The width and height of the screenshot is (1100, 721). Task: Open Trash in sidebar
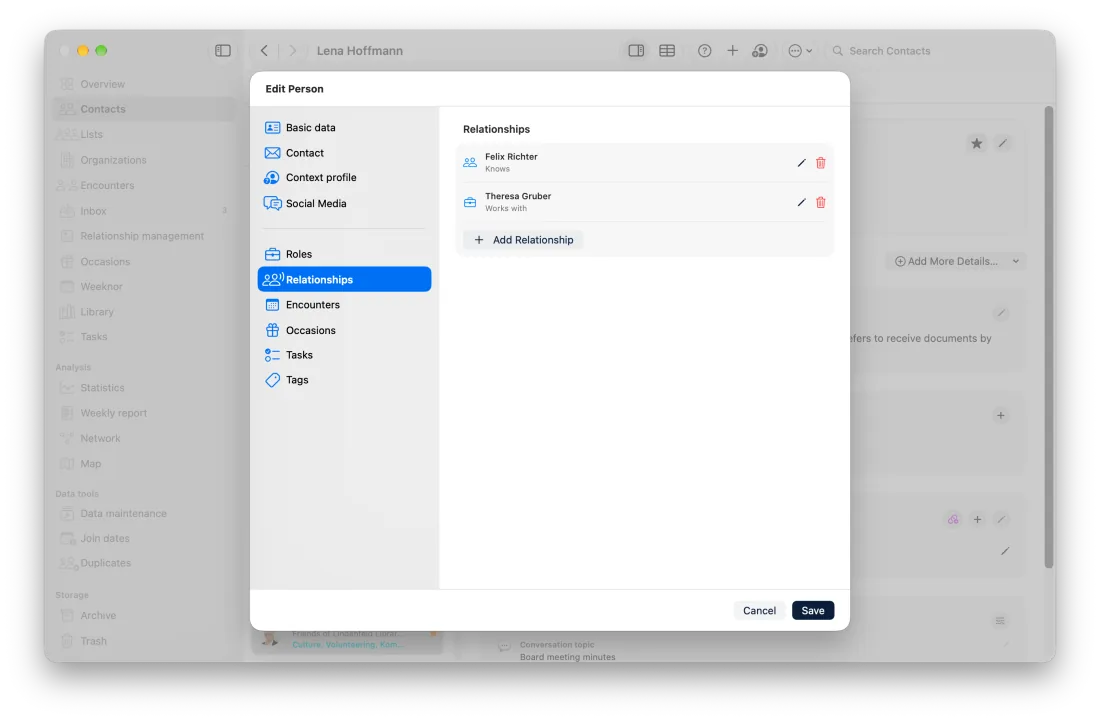(145, 641)
